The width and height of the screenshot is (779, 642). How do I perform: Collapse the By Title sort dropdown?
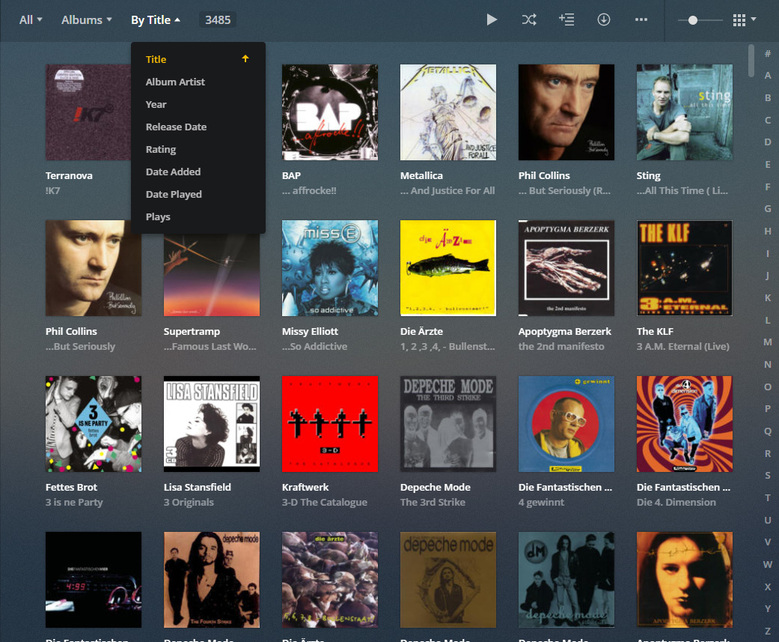click(156, 20)
